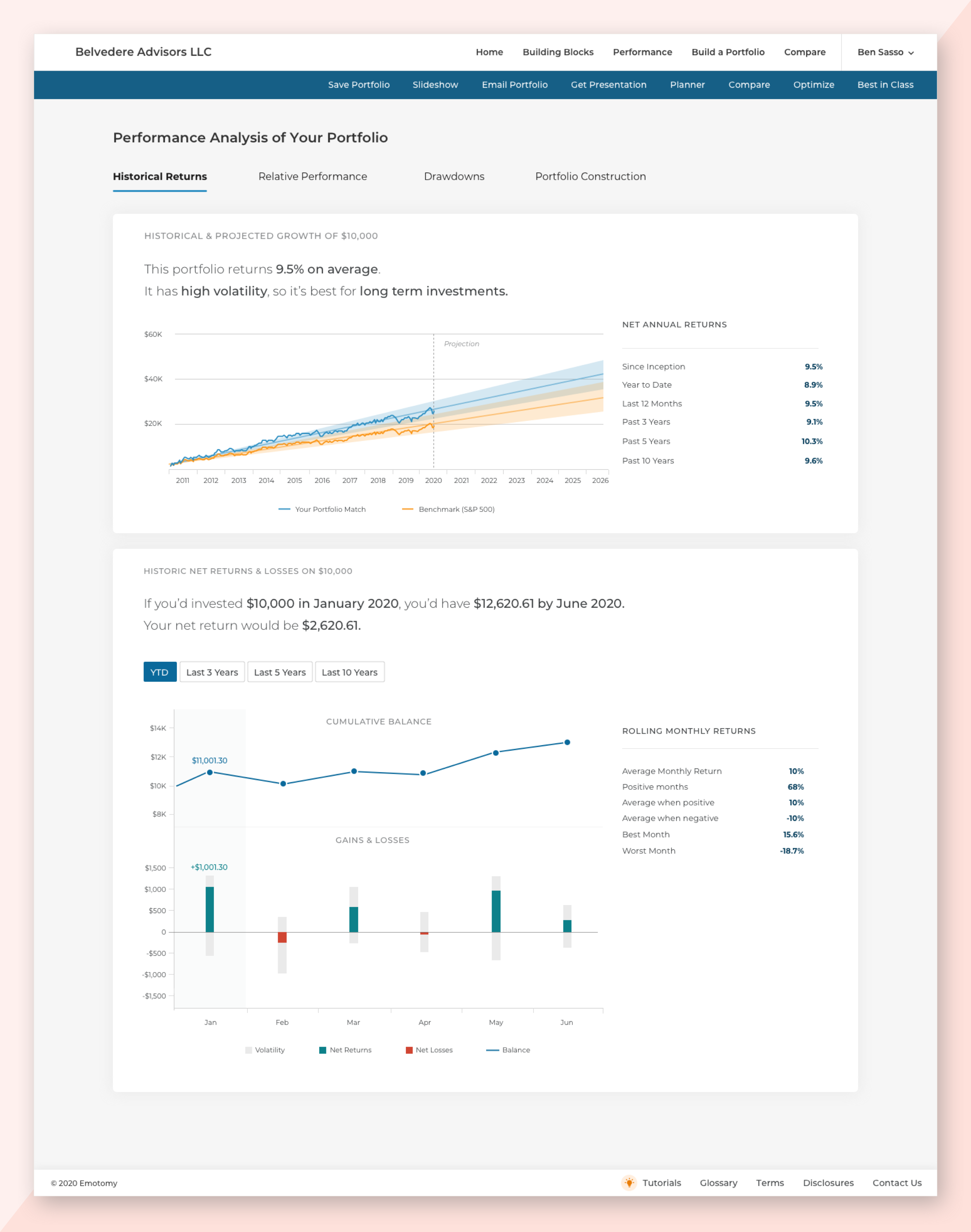Open the Glossary footer link

[x=718, y=1183]
